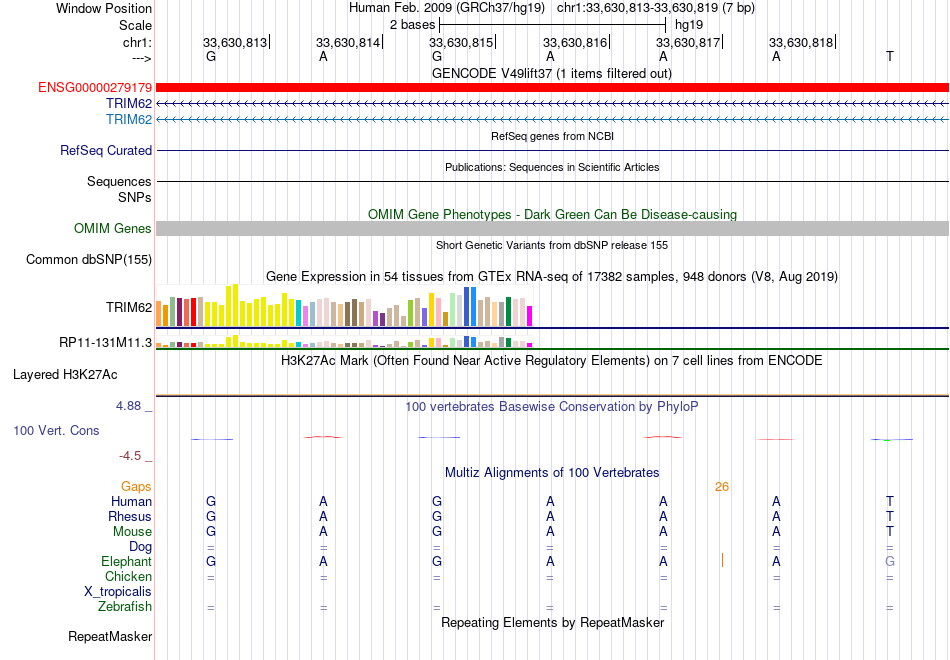Open OMIM Genes track label

[x=113, y=228]
